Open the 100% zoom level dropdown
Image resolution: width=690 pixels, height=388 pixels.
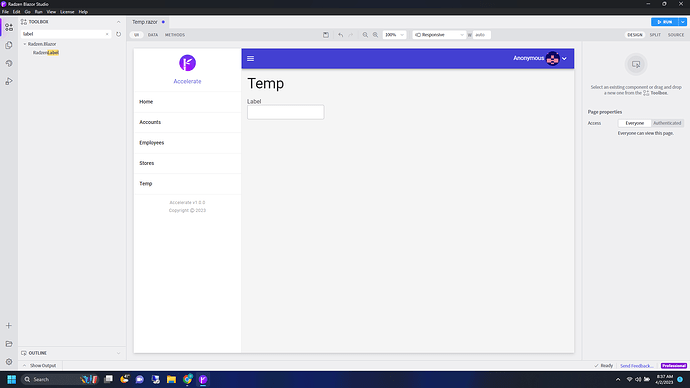pos(394,35)
